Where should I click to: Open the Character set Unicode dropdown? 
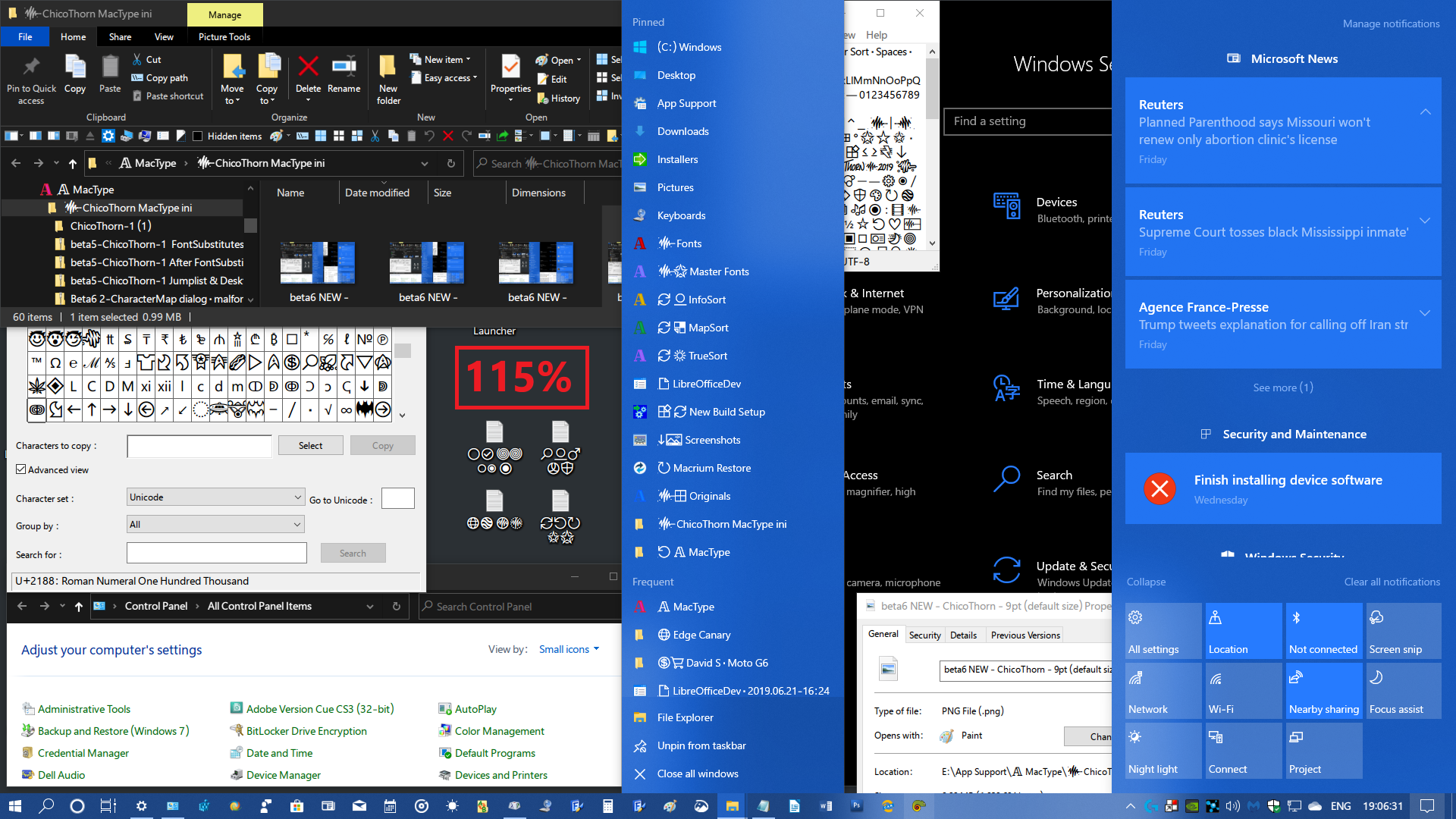(x=216, y=497)
